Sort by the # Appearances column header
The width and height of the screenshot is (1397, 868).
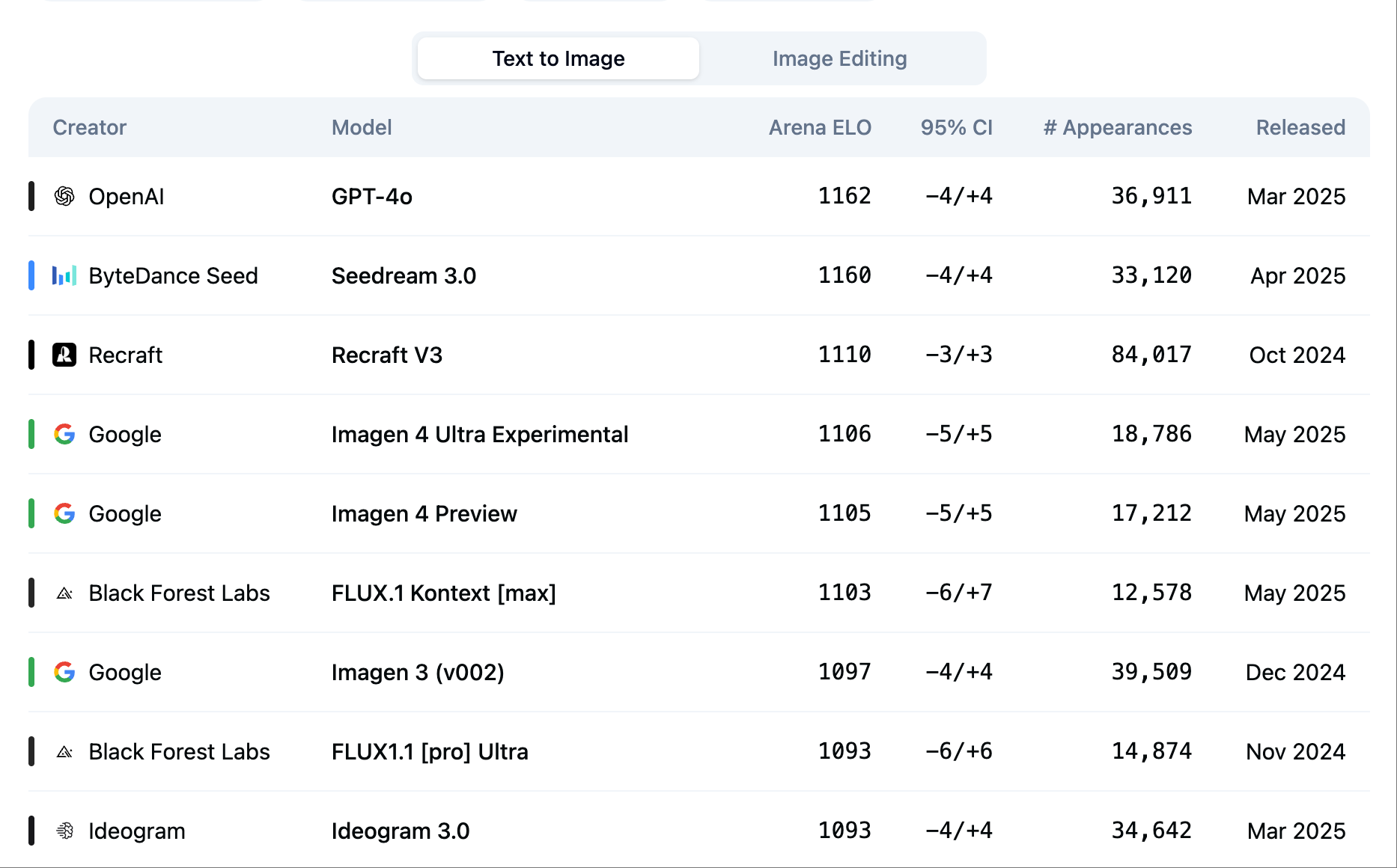pyautogui.click(x=1118, y=127)
